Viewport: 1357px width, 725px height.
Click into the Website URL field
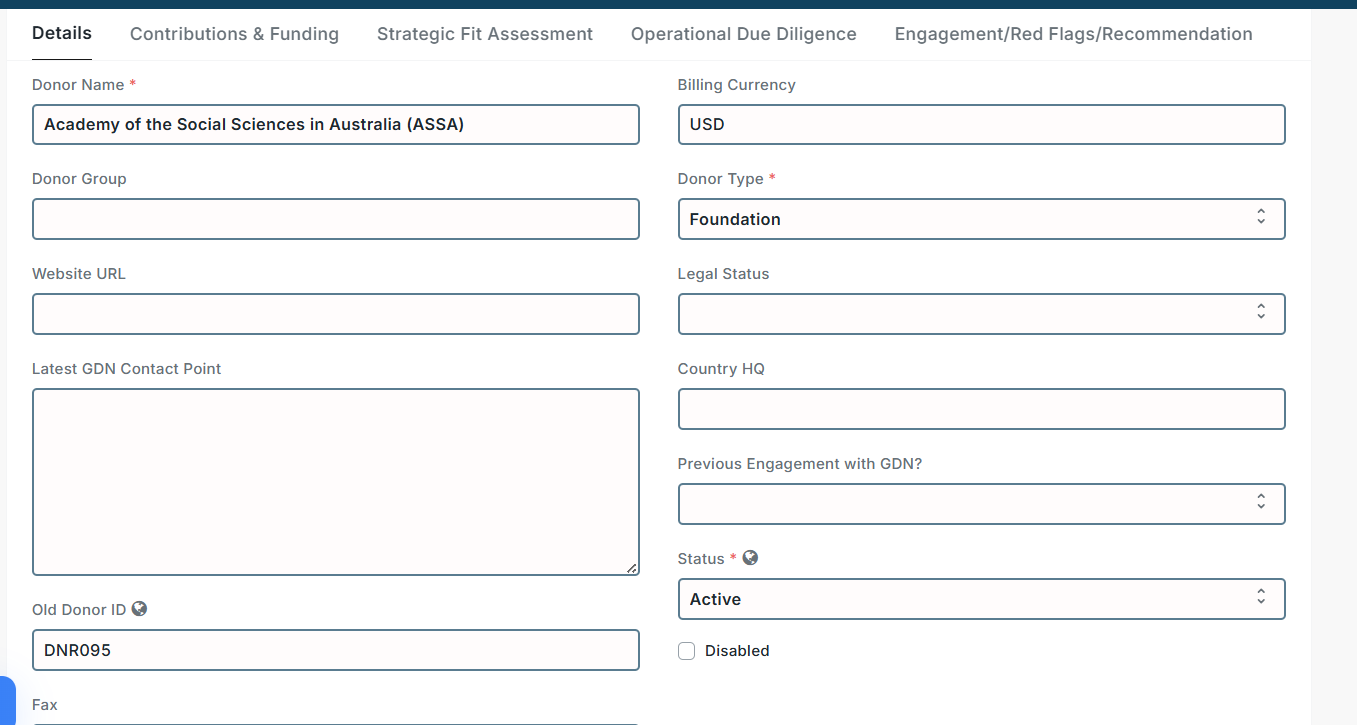coord(335,314)
